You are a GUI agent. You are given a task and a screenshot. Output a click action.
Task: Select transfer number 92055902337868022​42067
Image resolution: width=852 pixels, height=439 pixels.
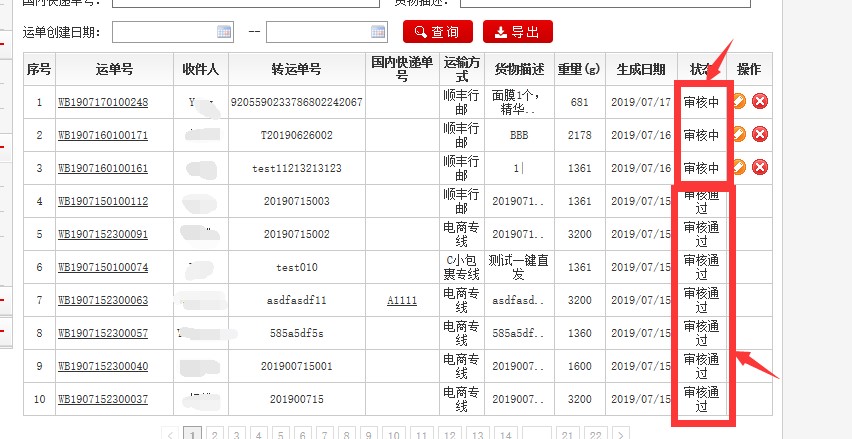pyautogui.click(x=297, y=102)
